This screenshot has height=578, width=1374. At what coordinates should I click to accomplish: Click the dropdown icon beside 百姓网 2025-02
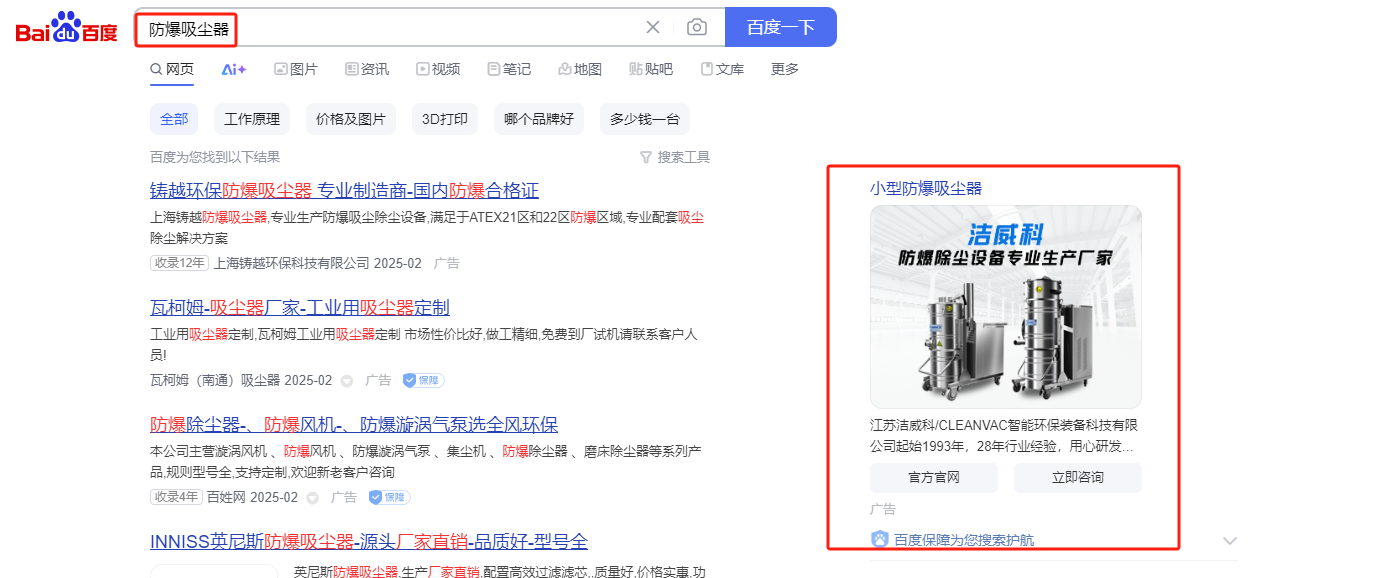tap(313, 497)
